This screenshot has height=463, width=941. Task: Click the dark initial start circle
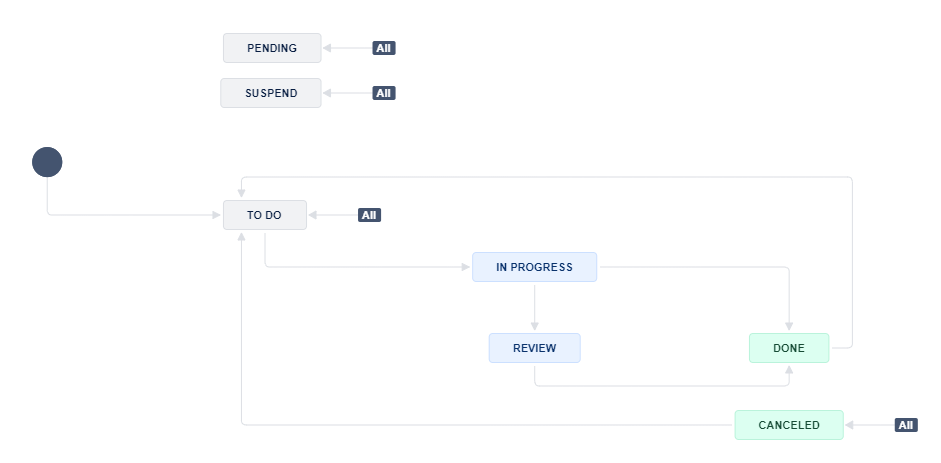47,162
